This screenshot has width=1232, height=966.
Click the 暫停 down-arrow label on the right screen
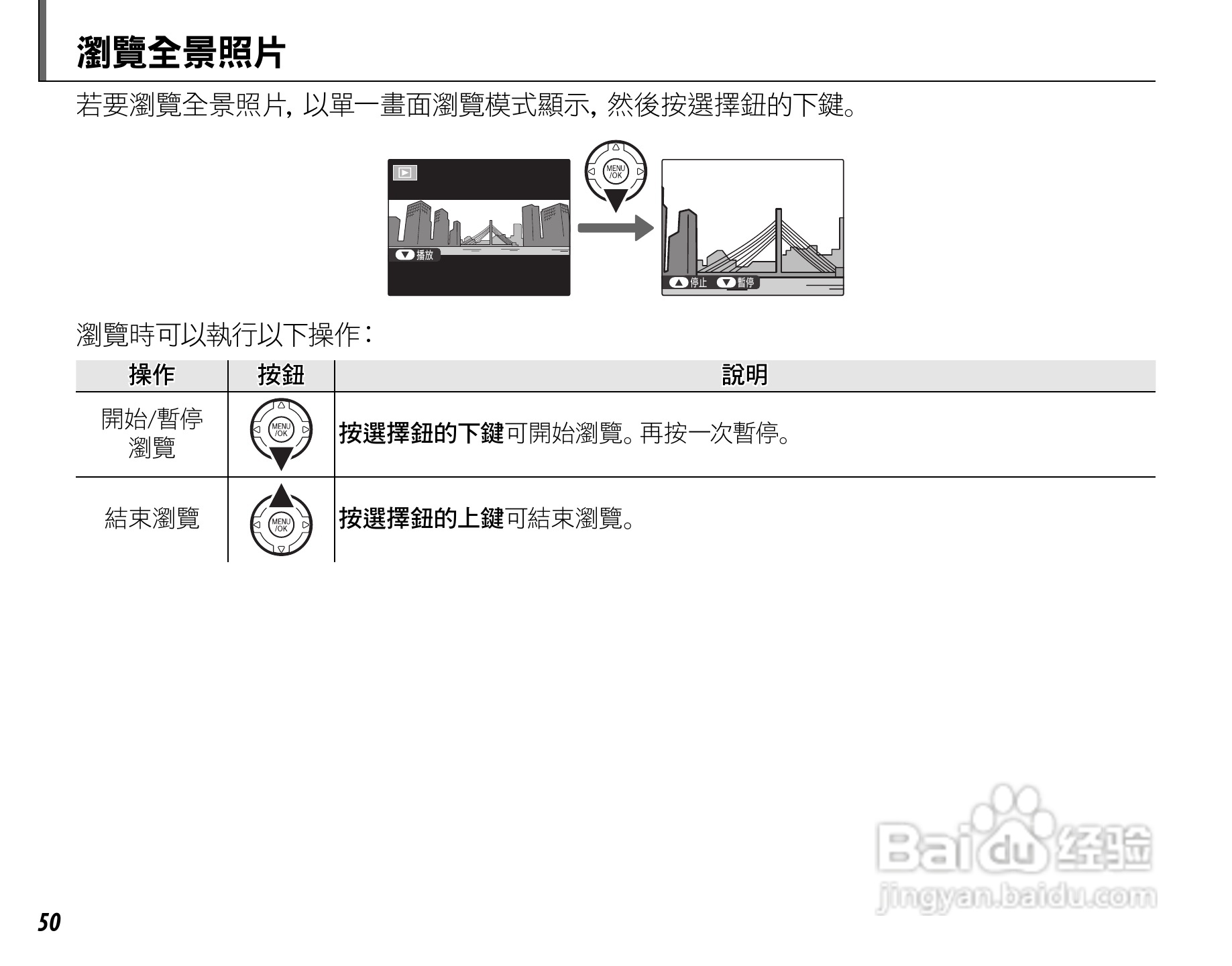pyautogui.click(x=736, y=282)
